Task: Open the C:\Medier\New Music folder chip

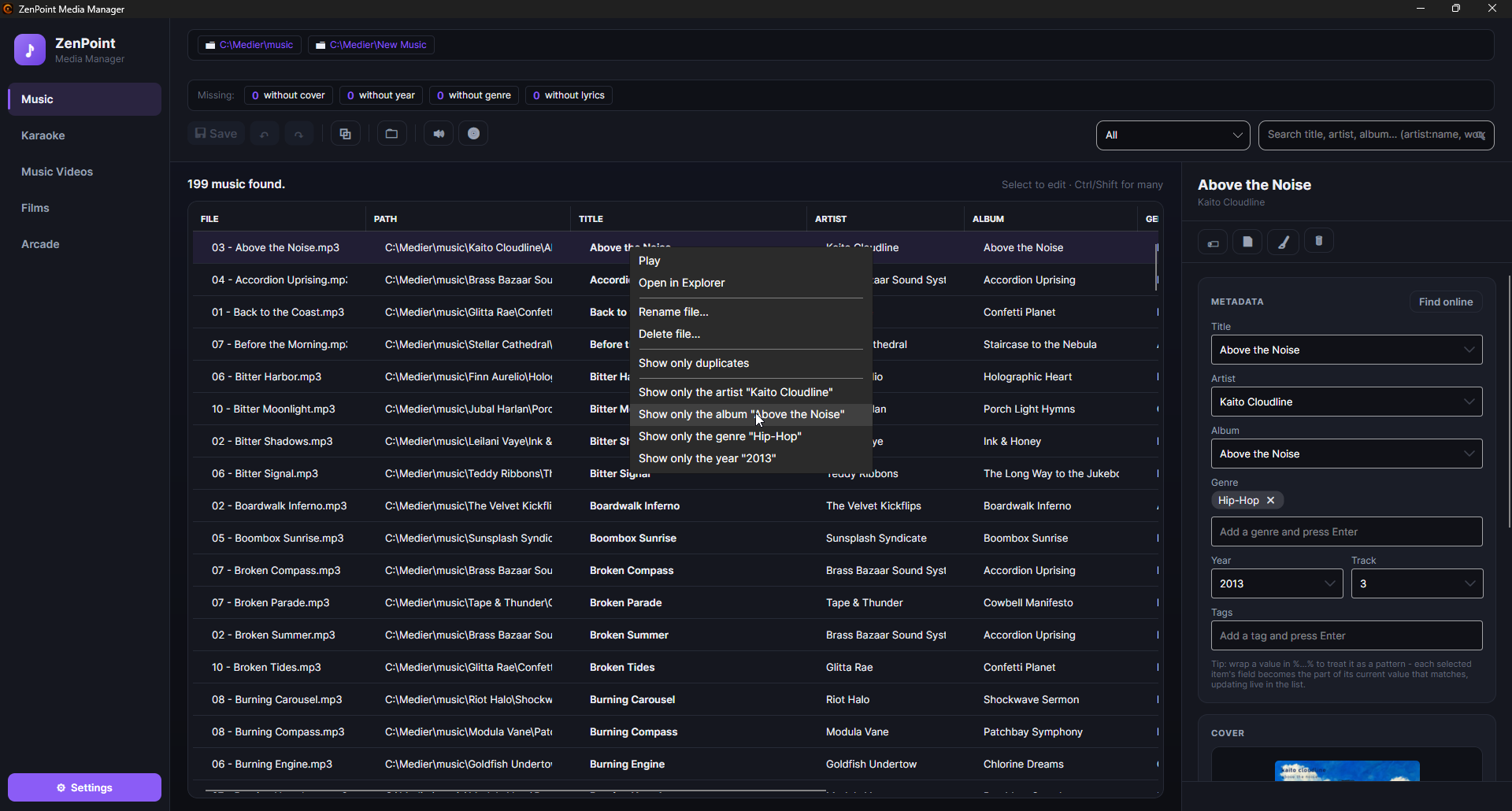Action: pos(371,45)
